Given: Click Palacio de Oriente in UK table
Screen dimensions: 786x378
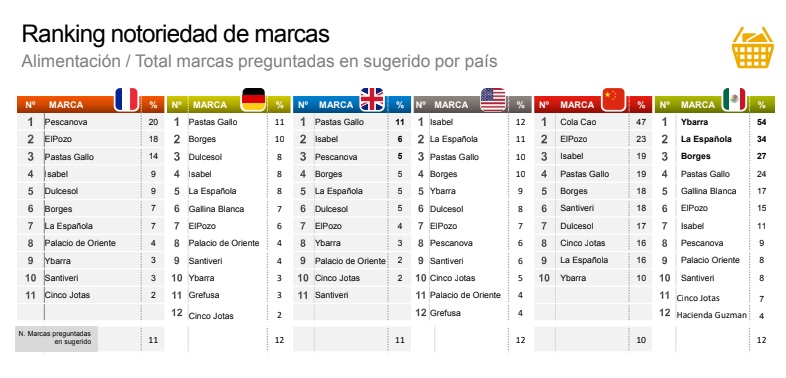Looking at the screenshot, I should click(350, 261).
